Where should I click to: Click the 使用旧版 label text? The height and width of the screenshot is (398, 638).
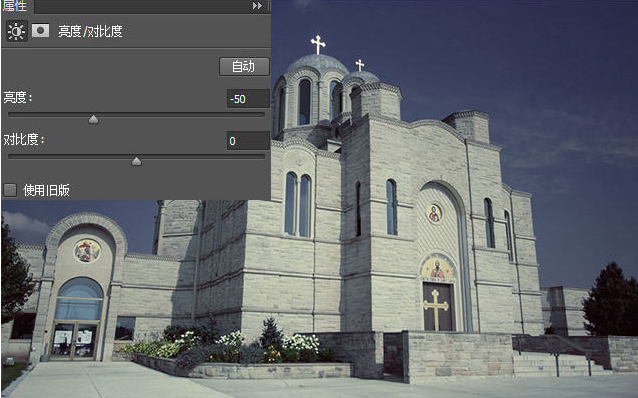click(46, 190)
